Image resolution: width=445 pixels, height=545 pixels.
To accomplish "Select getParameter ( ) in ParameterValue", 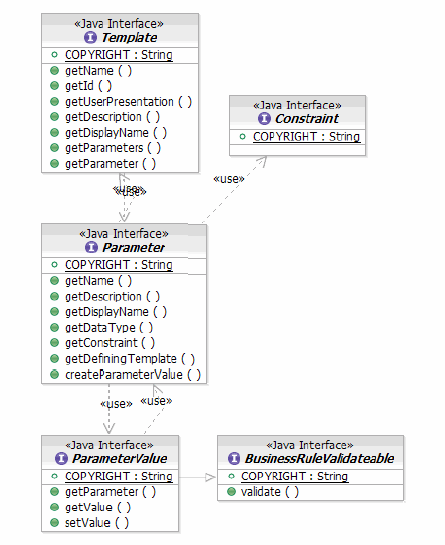I will pyautogui.click(x=111, y=492).
